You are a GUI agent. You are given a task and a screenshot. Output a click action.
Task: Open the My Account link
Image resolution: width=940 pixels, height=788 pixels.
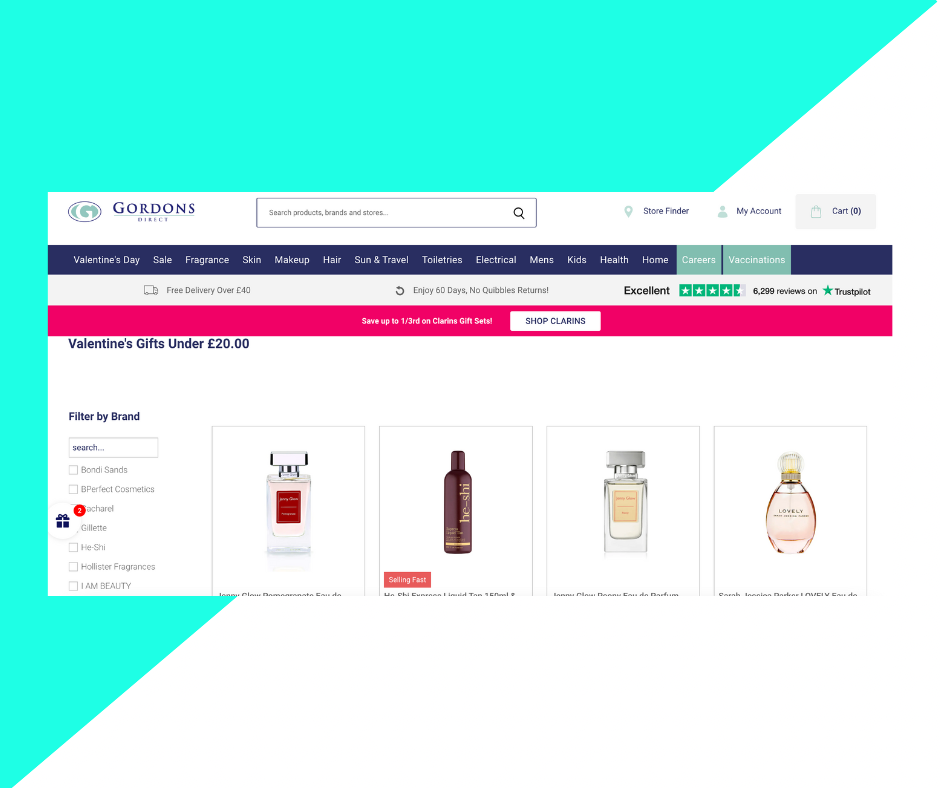(x=759, y=211)
